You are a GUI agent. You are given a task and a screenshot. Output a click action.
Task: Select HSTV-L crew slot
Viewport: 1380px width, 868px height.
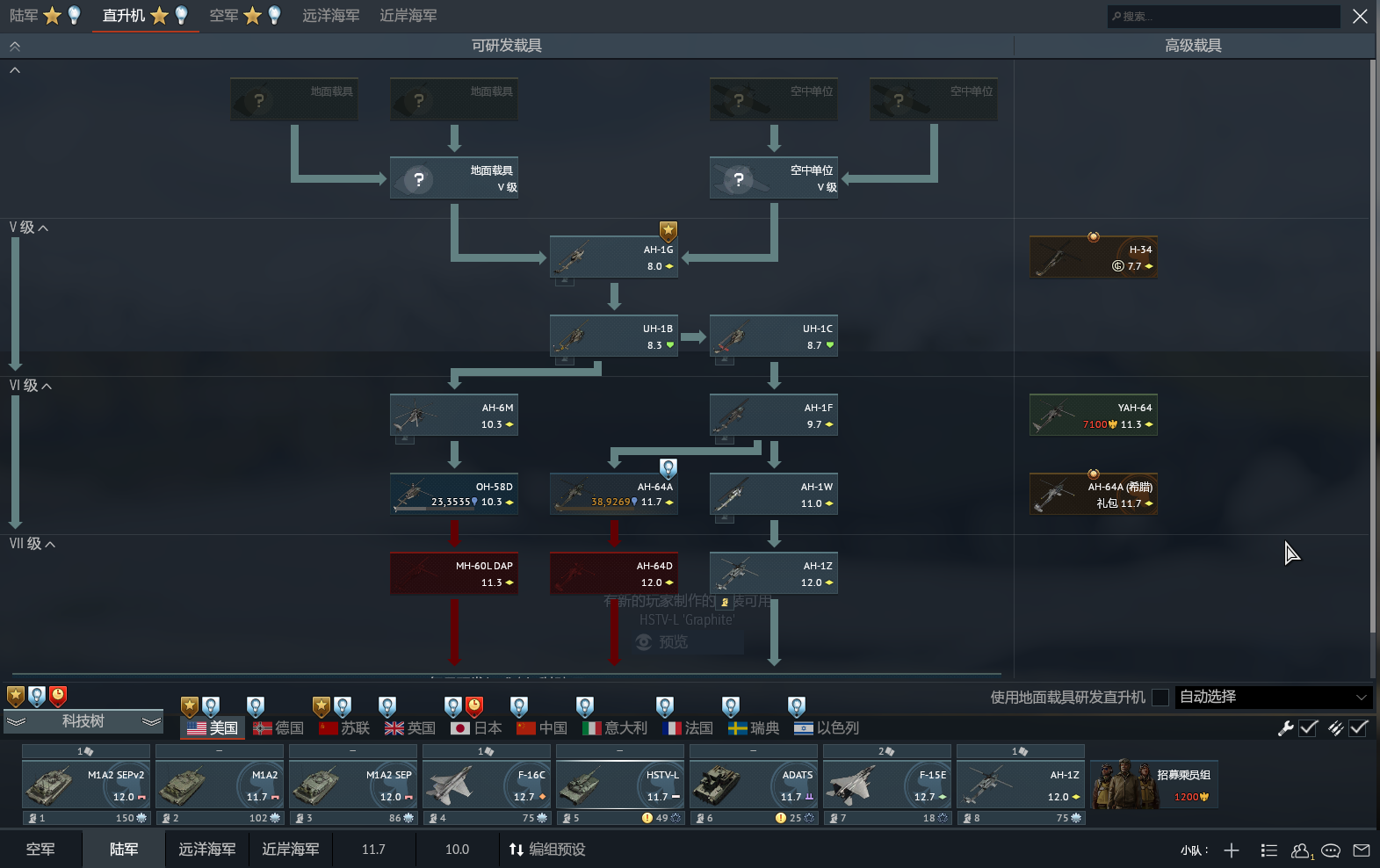coord(620,785)
